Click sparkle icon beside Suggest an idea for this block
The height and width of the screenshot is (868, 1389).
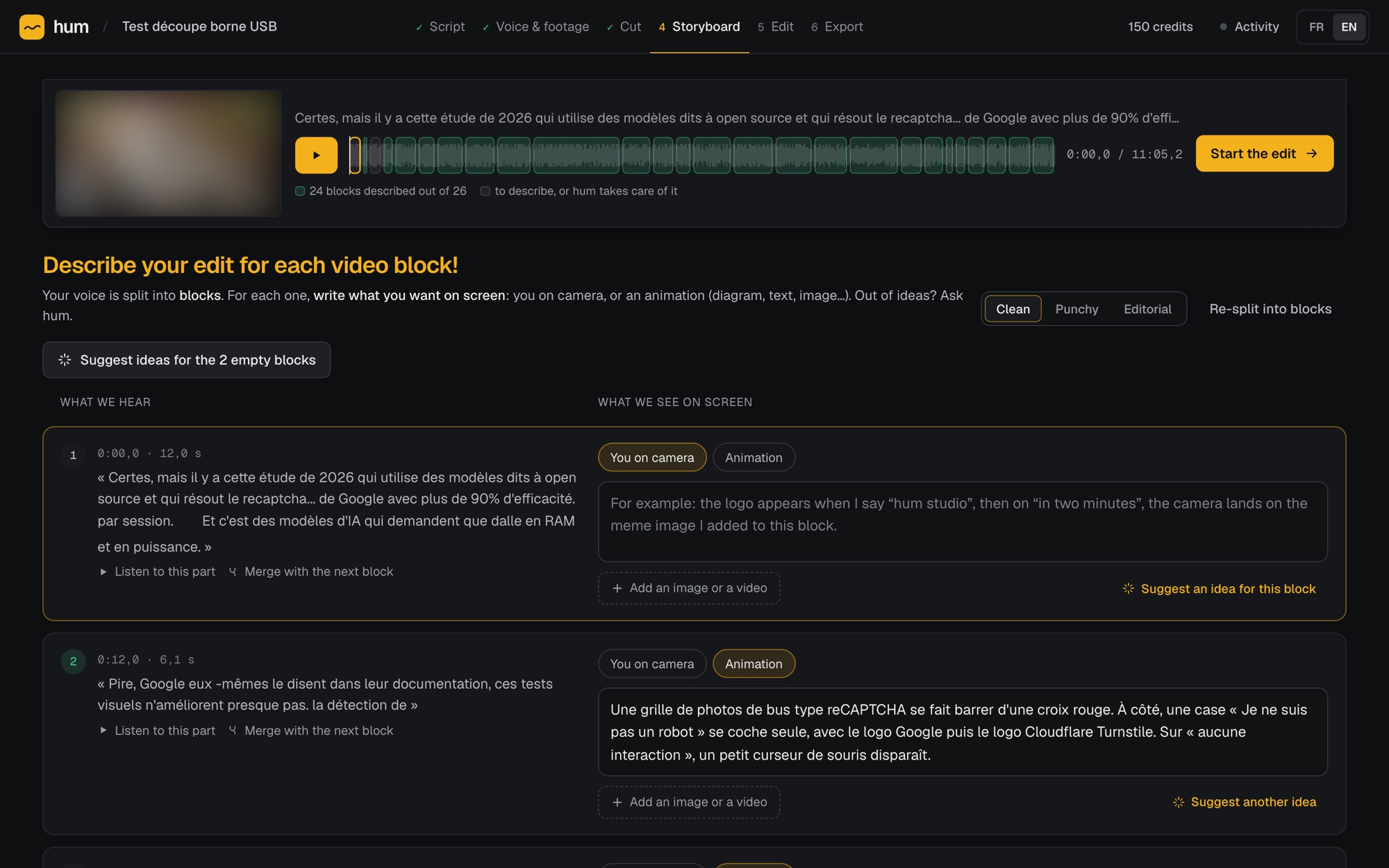(x=1129, y=588)
